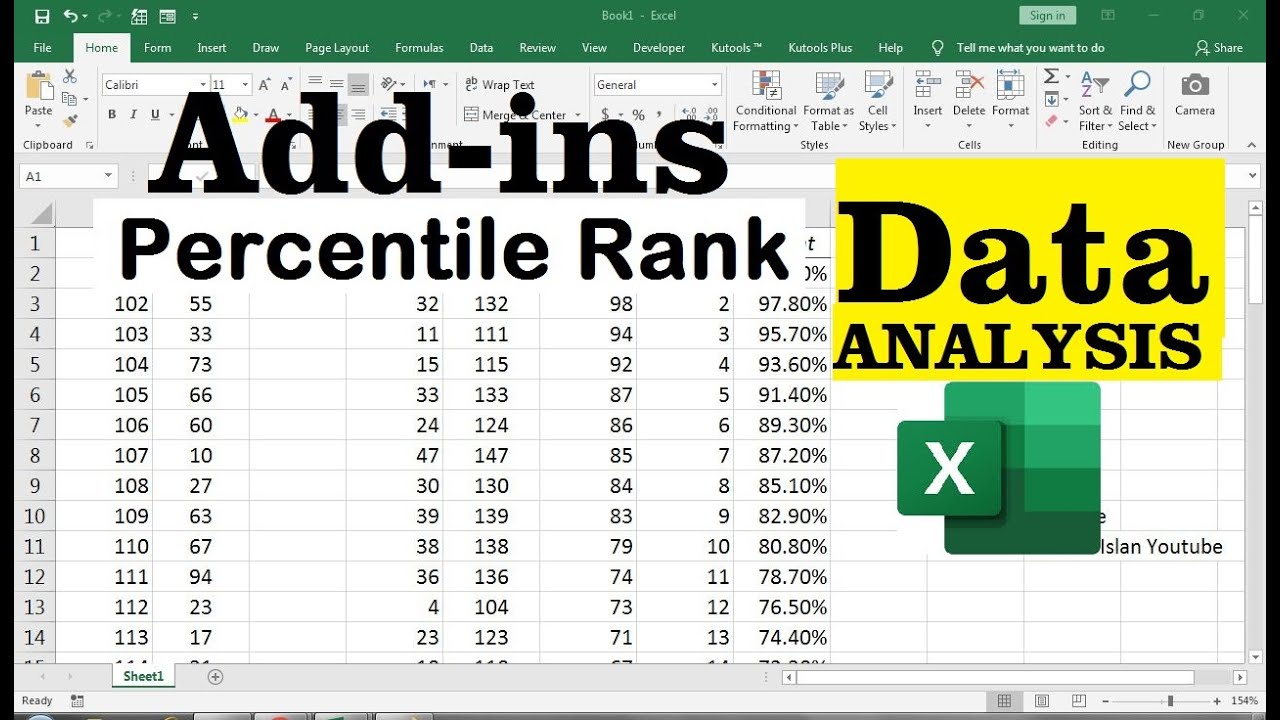Switch to the Page Layout tab
The image size is (1280, 720).
(x=337, y=47)
